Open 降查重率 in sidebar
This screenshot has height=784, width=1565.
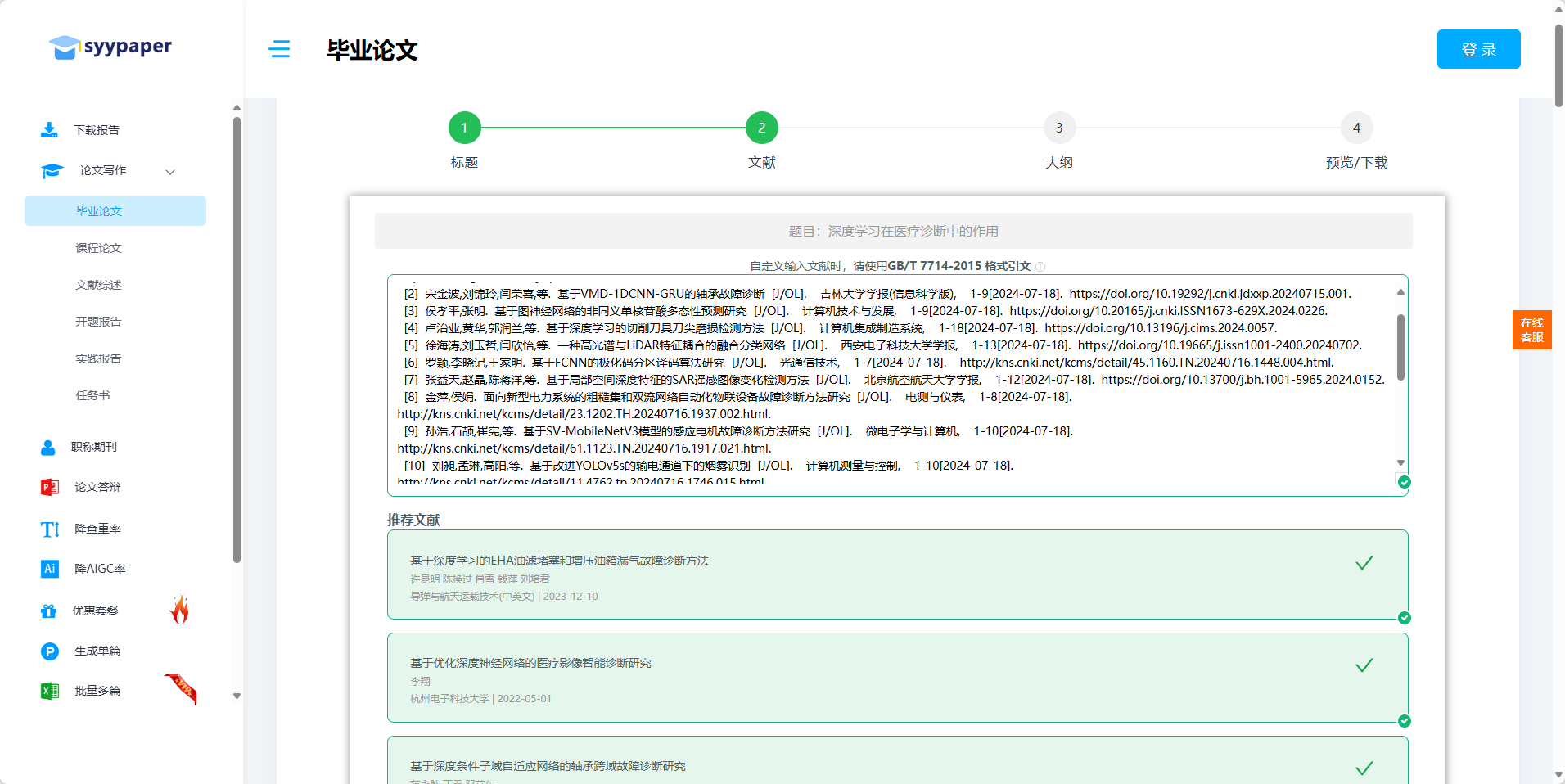pyautogui.click(x=97, y=529)
